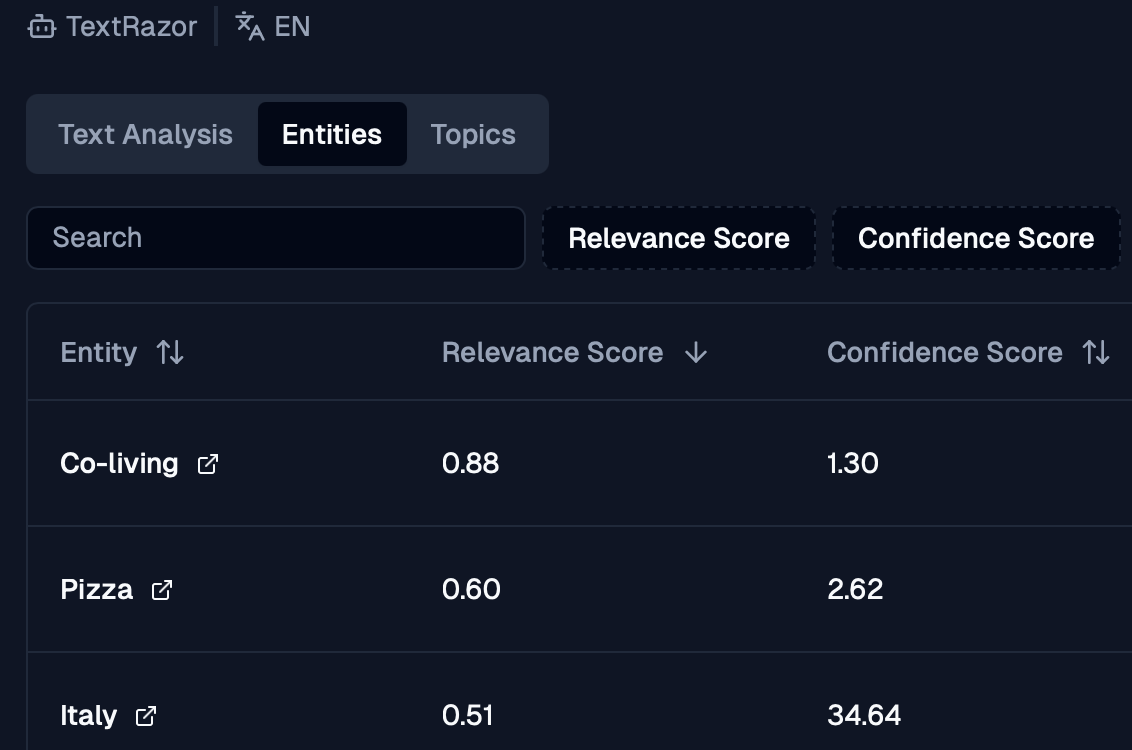Click the Relevance Score column header text
The height and width of the screenshot is (750, 1132).
pos(552,352)
